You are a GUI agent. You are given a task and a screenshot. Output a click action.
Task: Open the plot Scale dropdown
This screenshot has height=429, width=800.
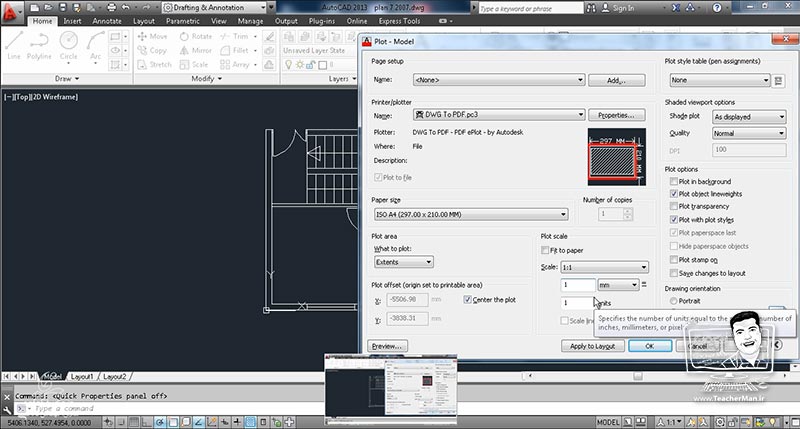pos(604,267)
